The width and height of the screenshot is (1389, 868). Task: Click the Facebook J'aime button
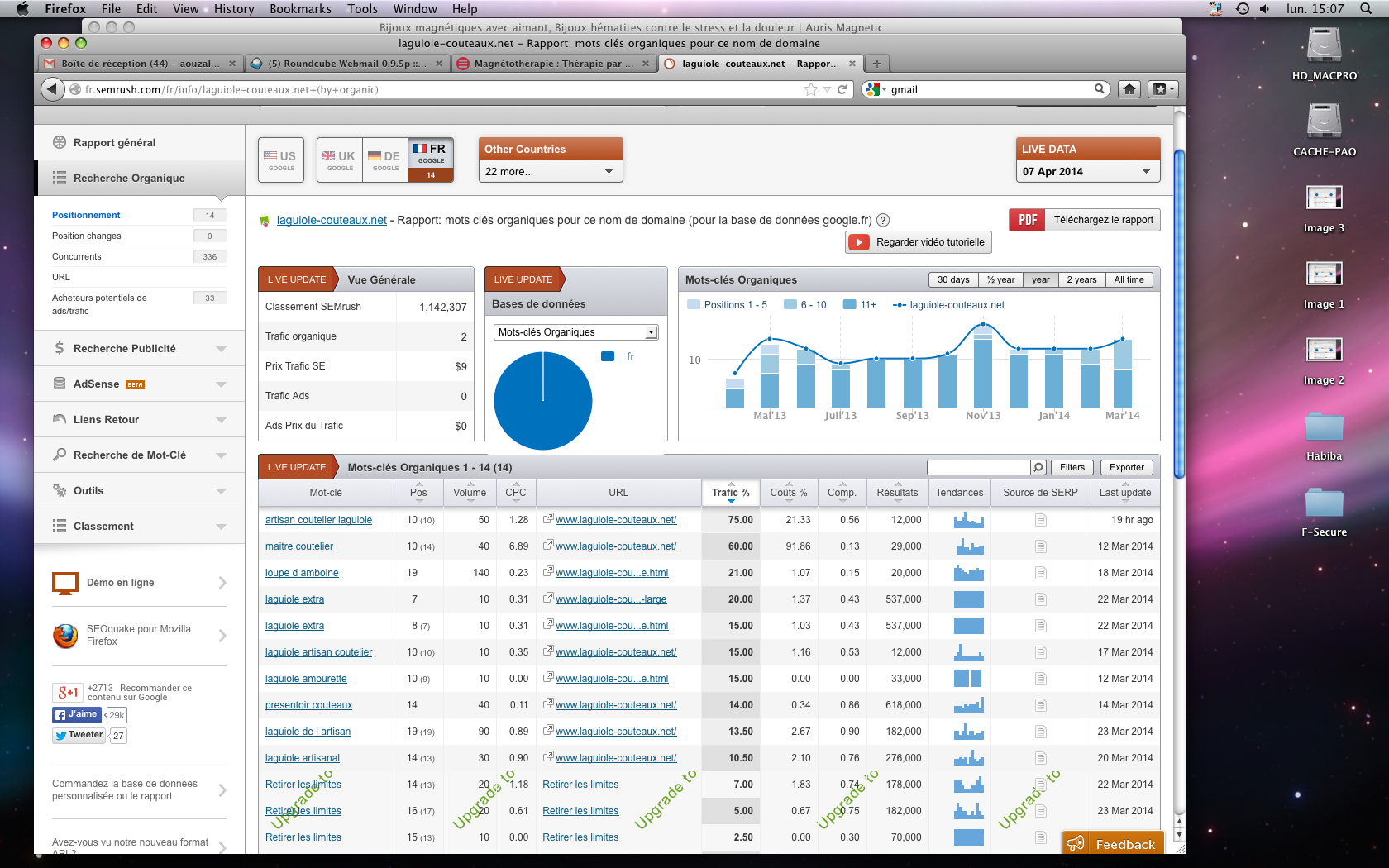[76, 715]
